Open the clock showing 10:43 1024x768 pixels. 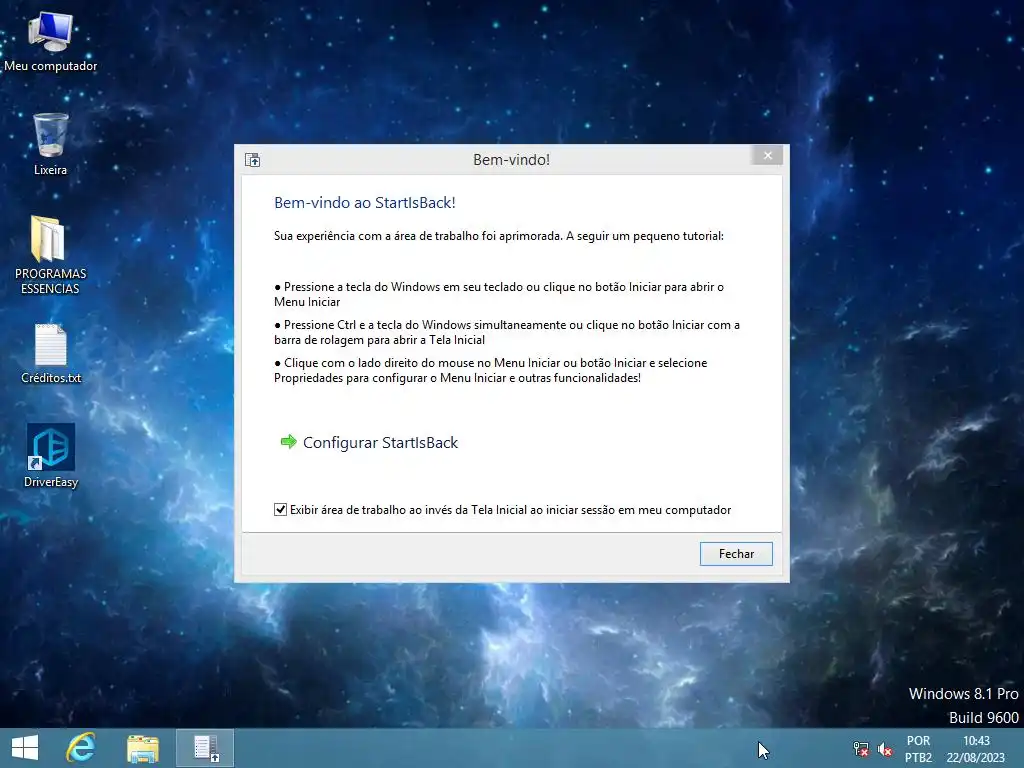point(976,749)
